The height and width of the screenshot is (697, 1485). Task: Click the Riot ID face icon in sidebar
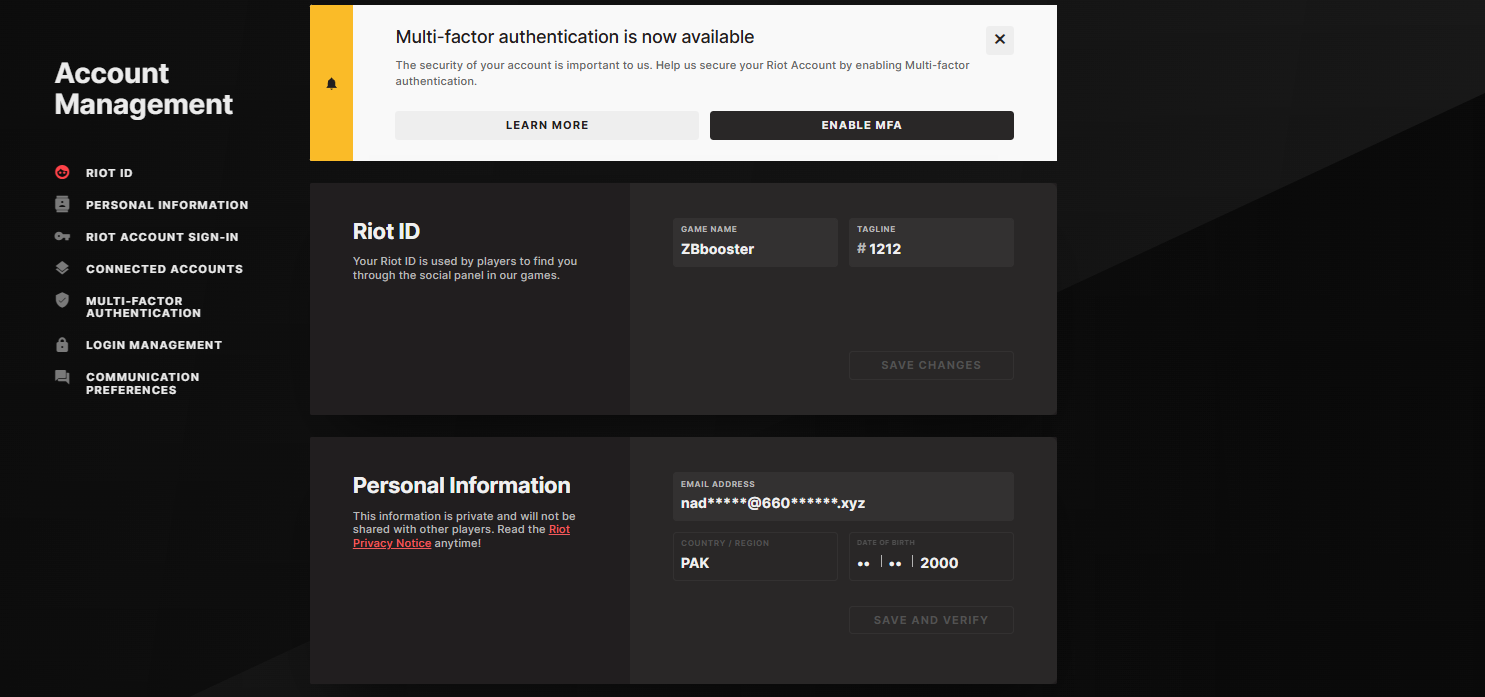pyautogui.click(x=62, y=172)
